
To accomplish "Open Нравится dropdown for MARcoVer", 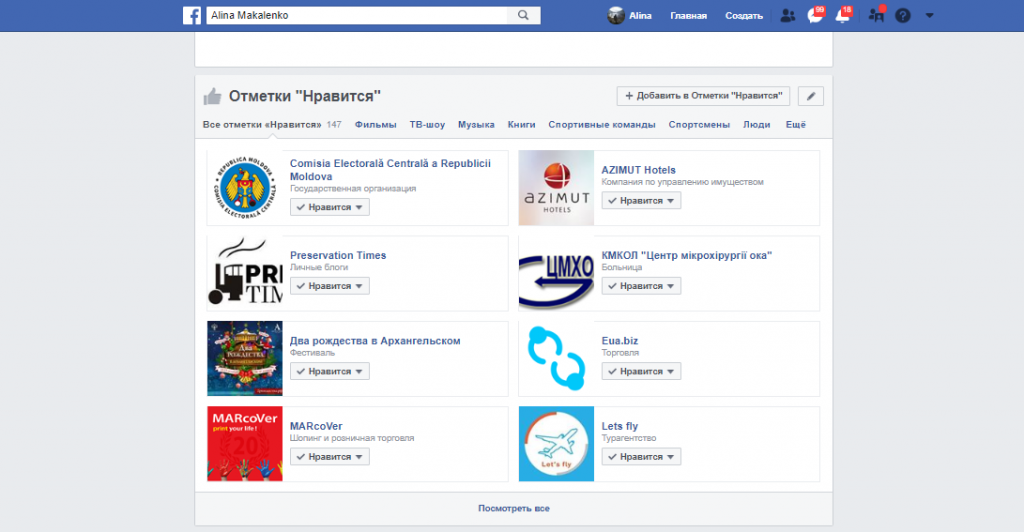I will tap(329, 457).
